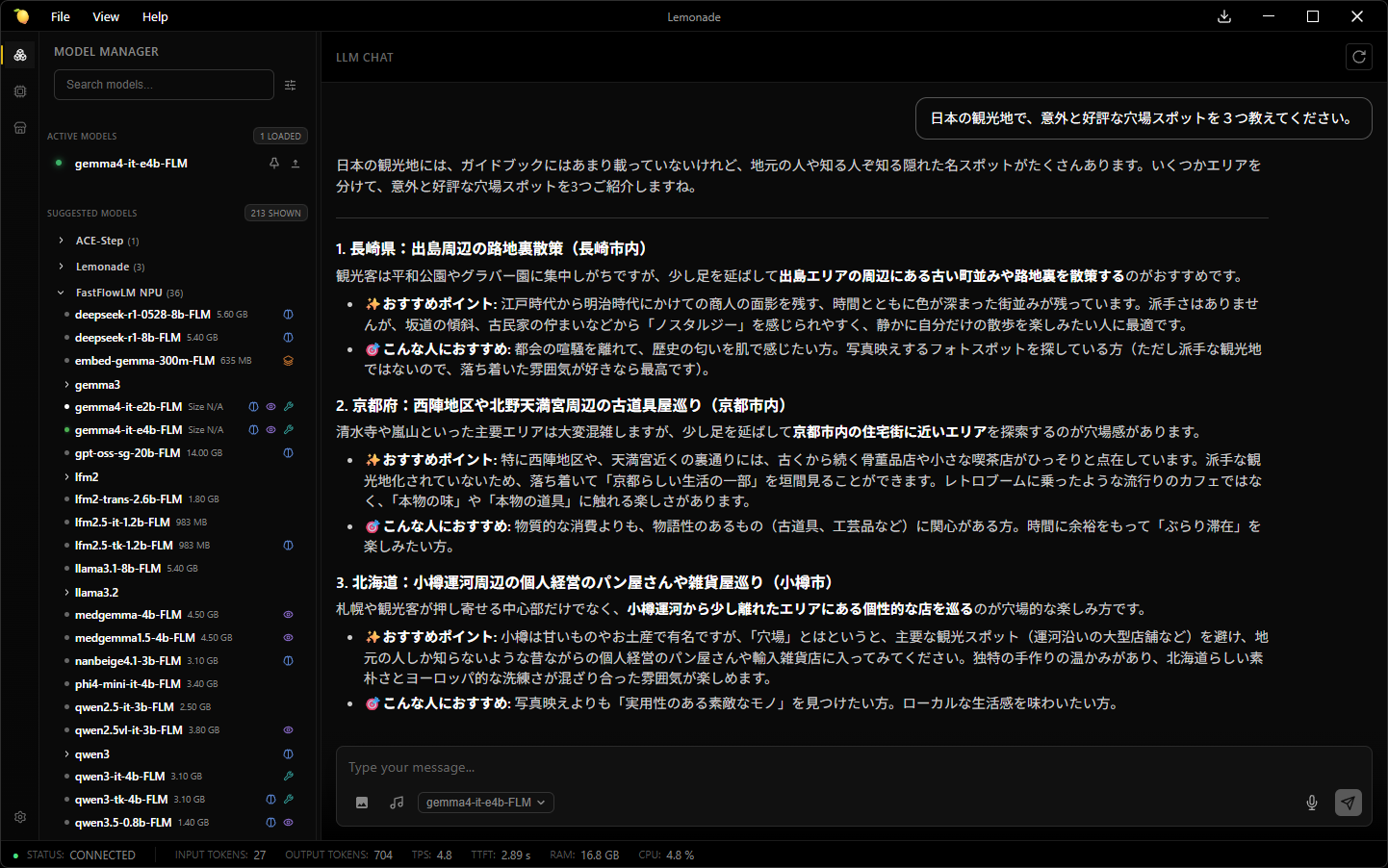The image size is (1388, 868).
Task: Click the reasoning brain icon on deepseek-r1-0528-8b-FLM
Action: tap(288, 315)
